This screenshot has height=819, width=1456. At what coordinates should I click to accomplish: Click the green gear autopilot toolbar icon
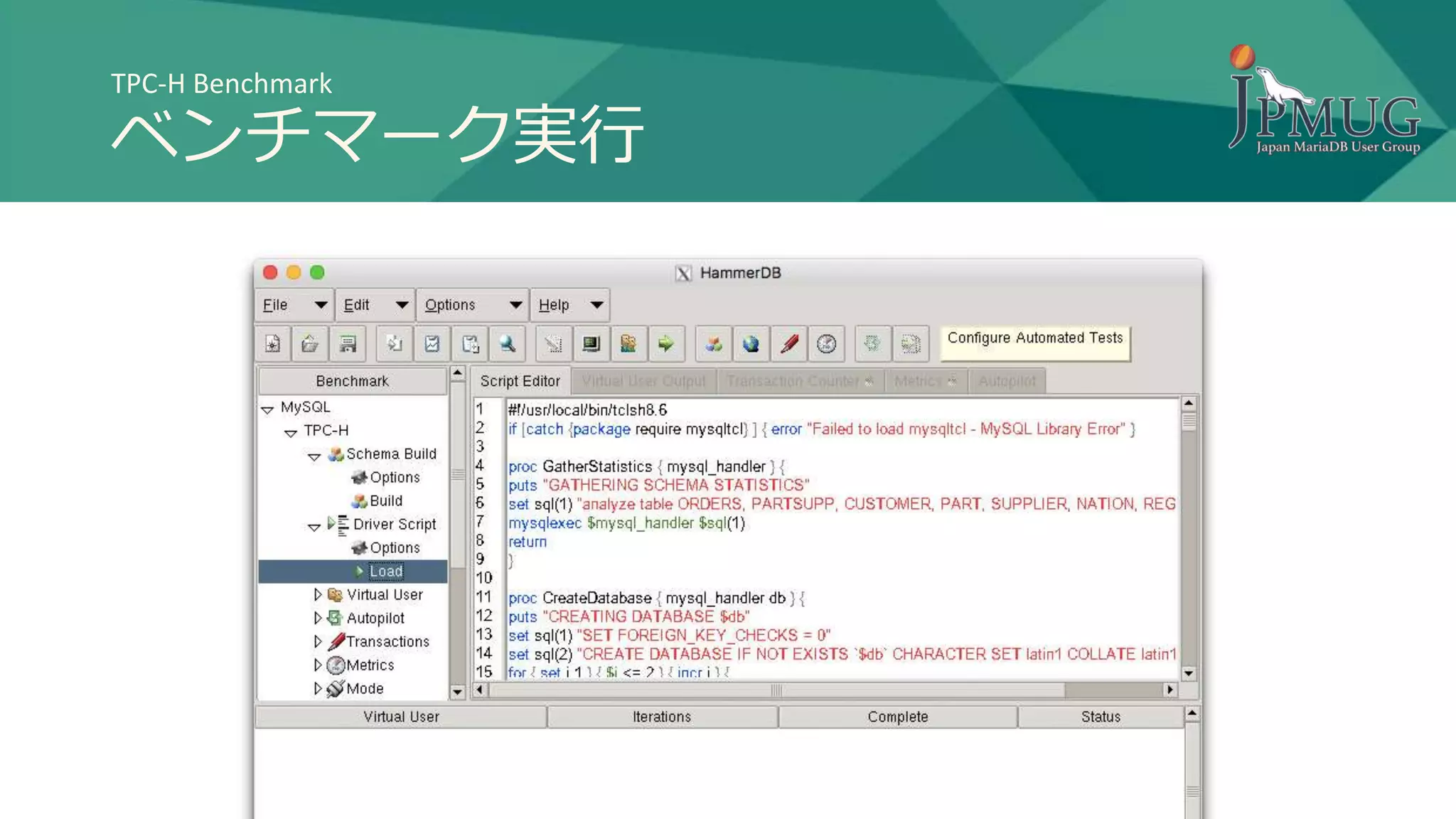(x=873, y=344)
